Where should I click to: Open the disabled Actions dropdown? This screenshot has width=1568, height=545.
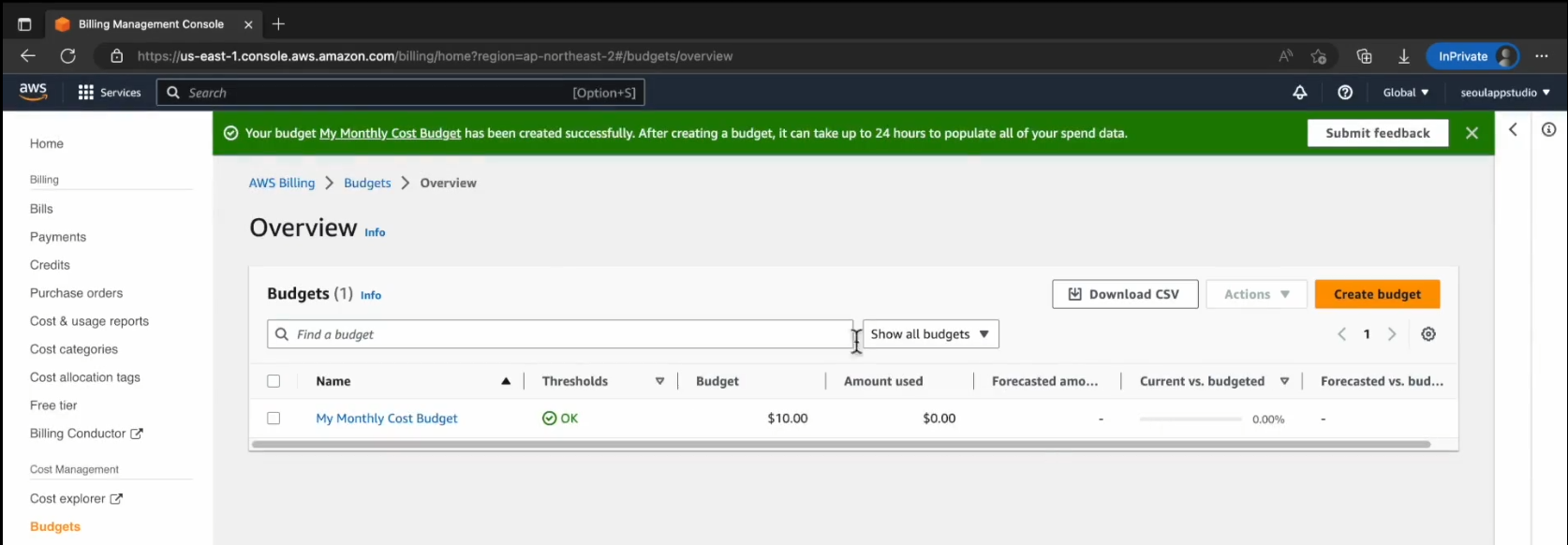click(x=1257, y=294)
